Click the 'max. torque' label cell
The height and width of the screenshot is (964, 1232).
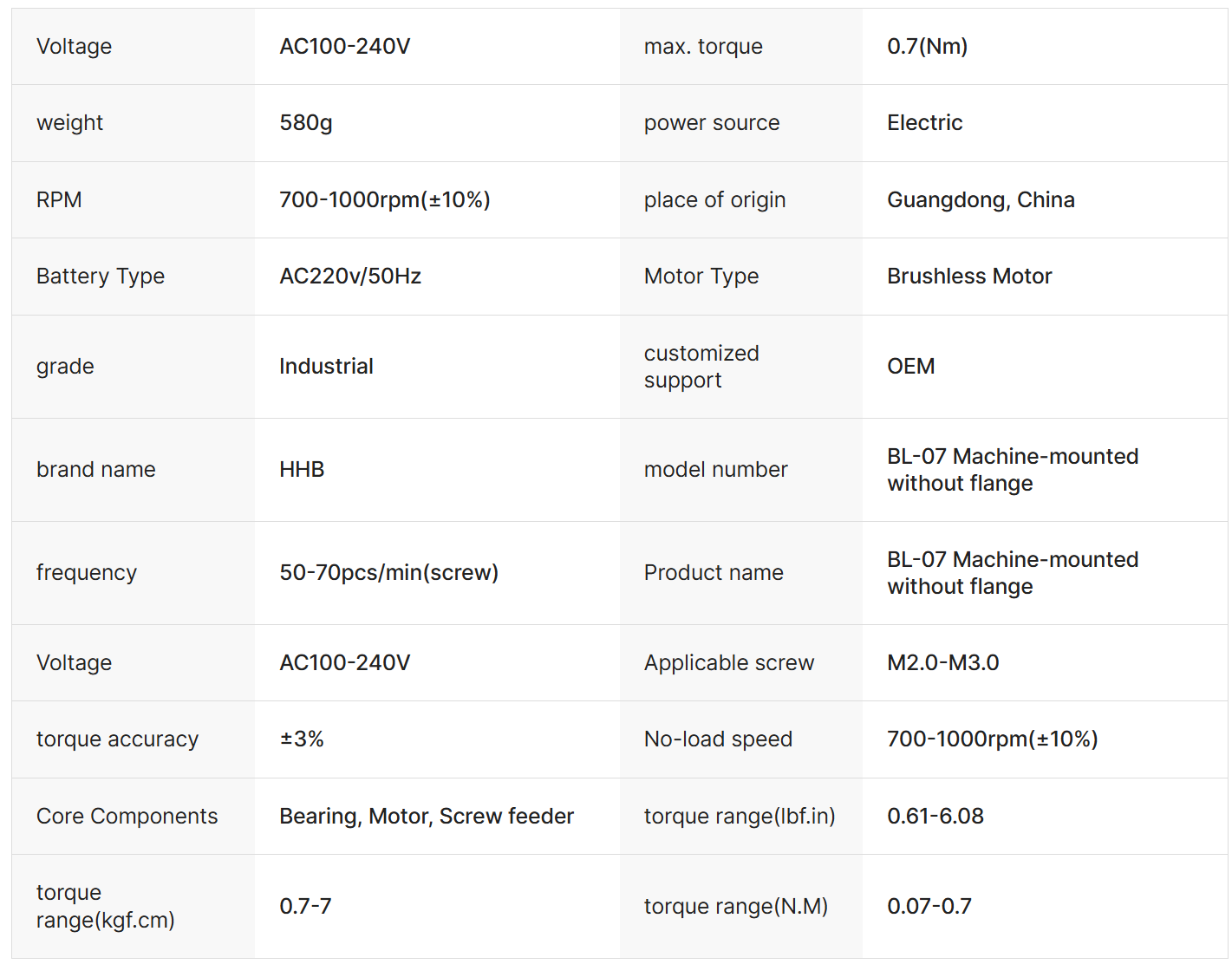pyautogui.click(x=703, y=47)
